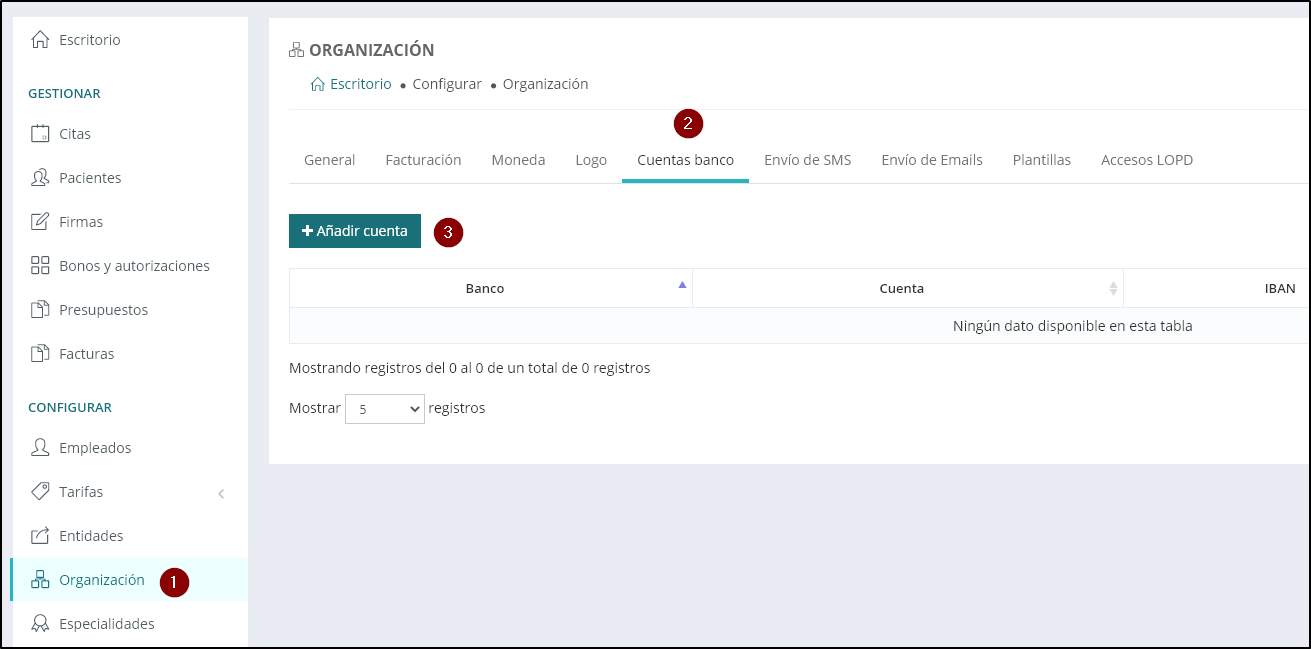This screenshot has width=1311, height=649.
Task: Switch to the Facturación tab
Action: [x=423, y=160]
